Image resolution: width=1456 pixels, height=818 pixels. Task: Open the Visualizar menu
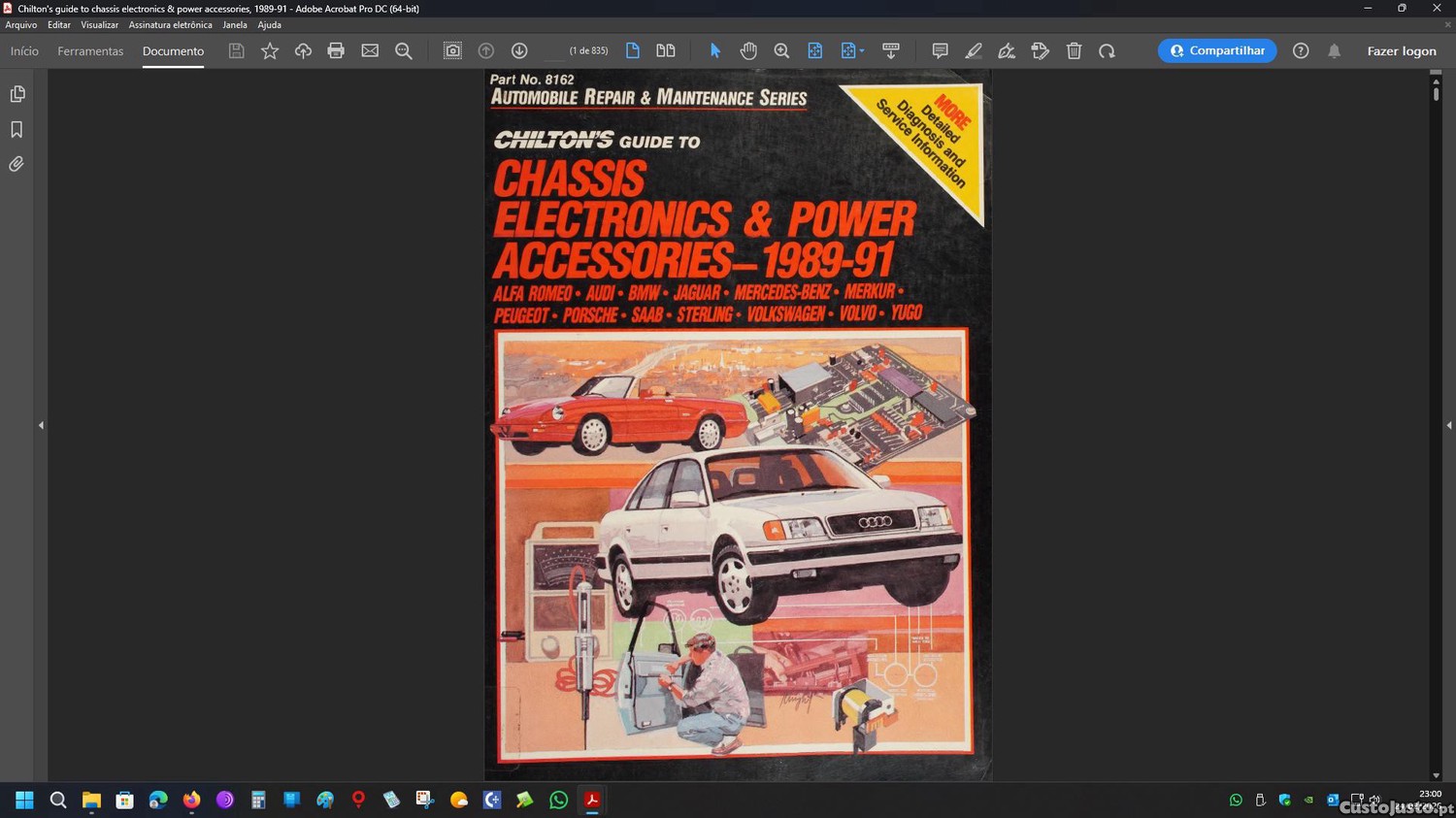pyautogui.click(x=99, y=25)
